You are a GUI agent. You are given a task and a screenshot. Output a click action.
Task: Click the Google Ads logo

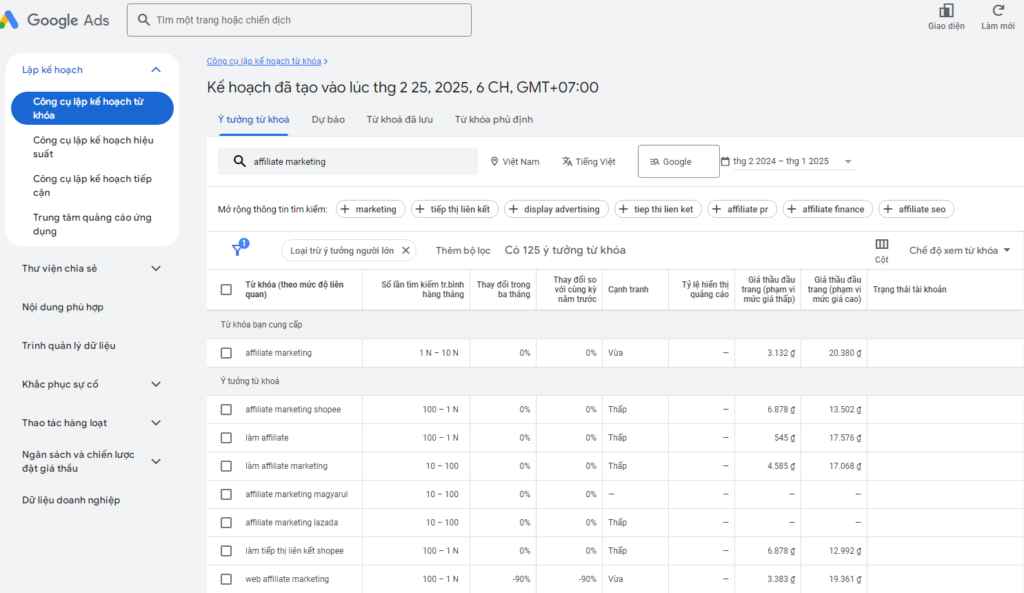[55, 20]
